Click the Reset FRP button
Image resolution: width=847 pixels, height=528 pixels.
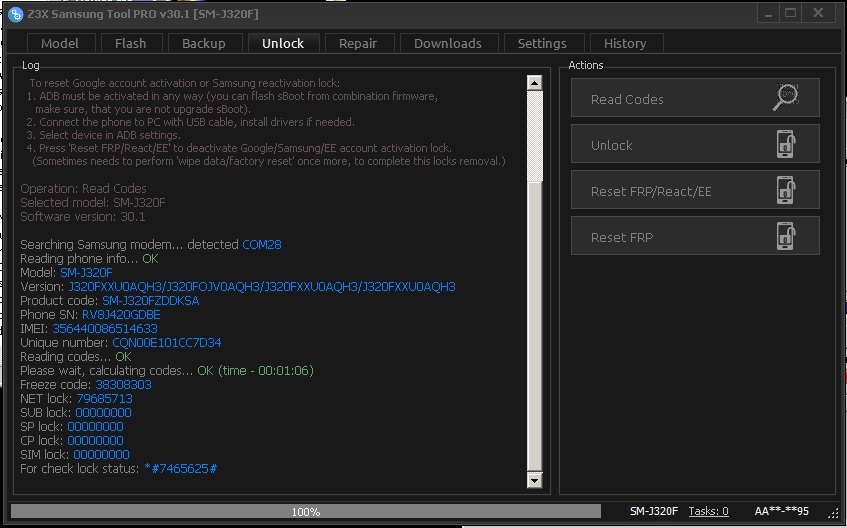coord(695,236)
